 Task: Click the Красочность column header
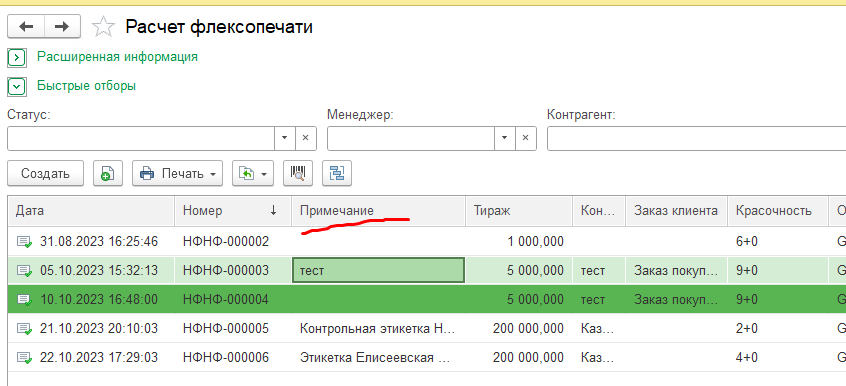(x=777, y=211)
